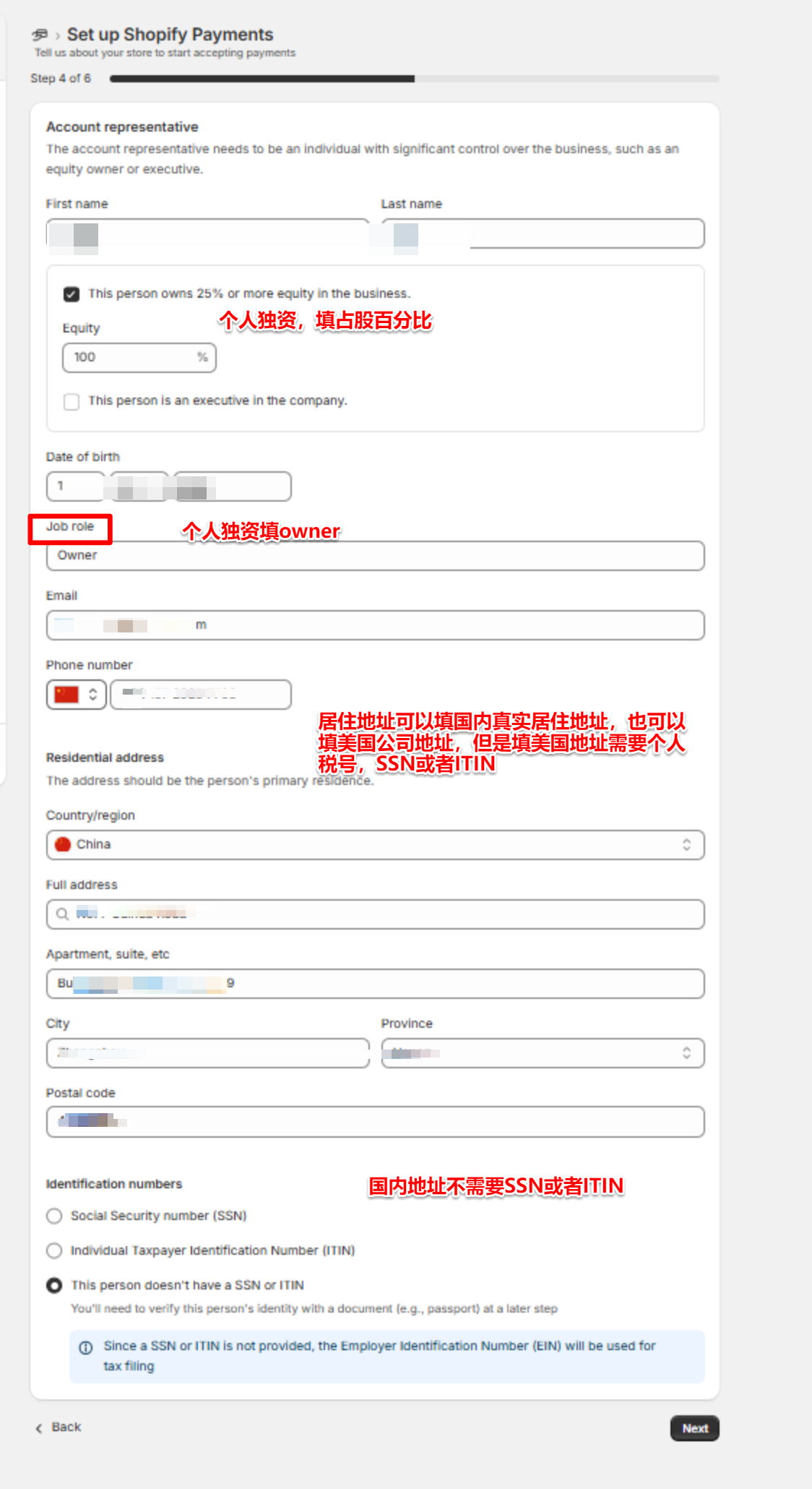Select Individual Taxpayer Identification Number option

pyautogui.click(x=54, y=1251)
